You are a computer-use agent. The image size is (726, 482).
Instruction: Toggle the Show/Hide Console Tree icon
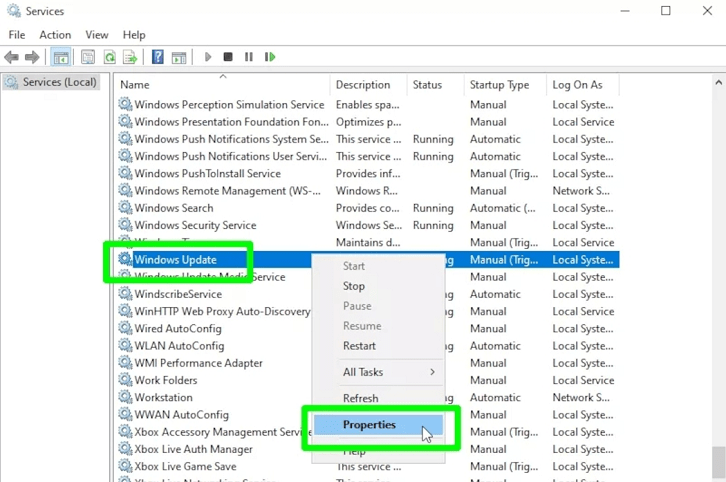61,57
